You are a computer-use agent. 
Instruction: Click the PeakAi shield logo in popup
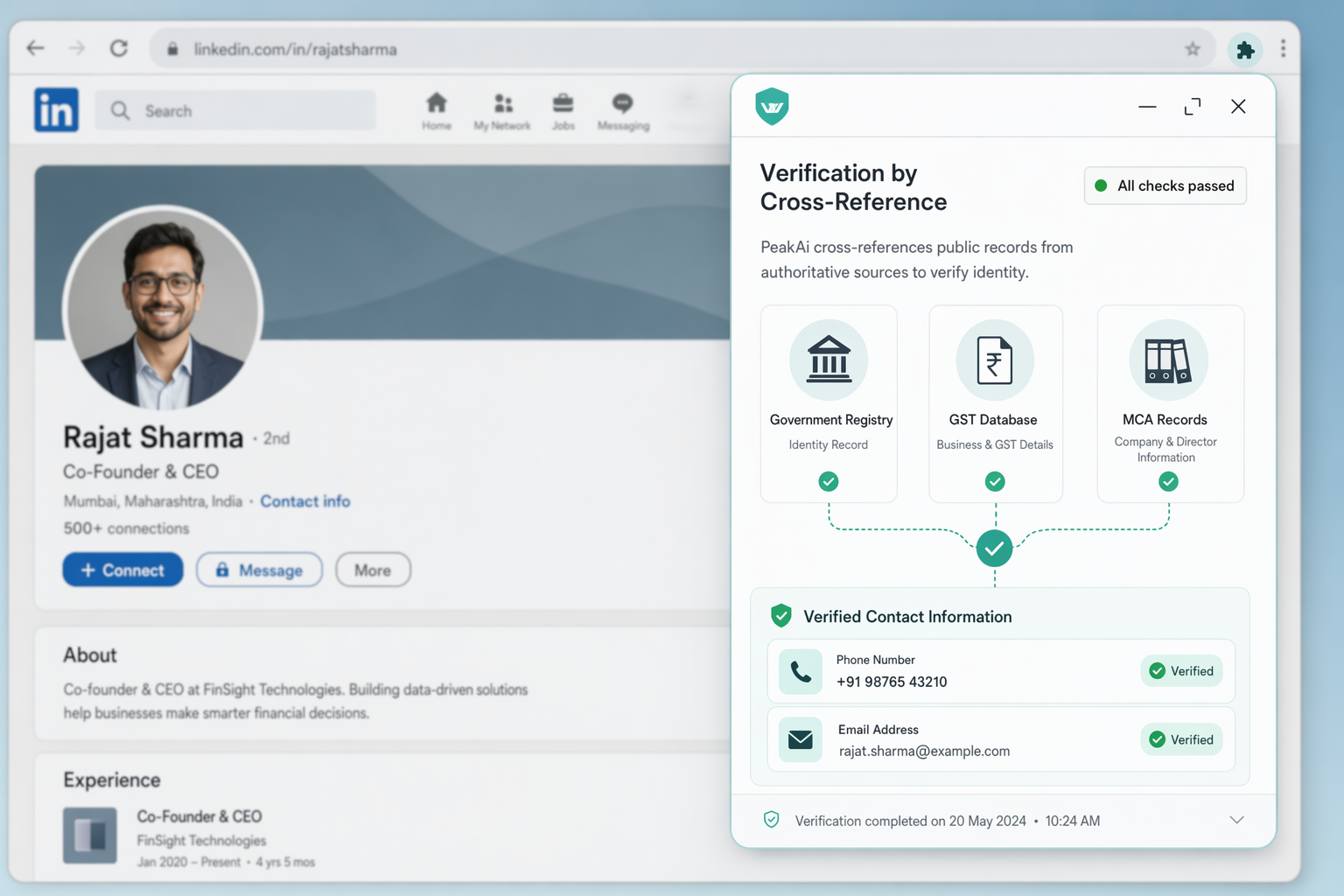(772, 107)
